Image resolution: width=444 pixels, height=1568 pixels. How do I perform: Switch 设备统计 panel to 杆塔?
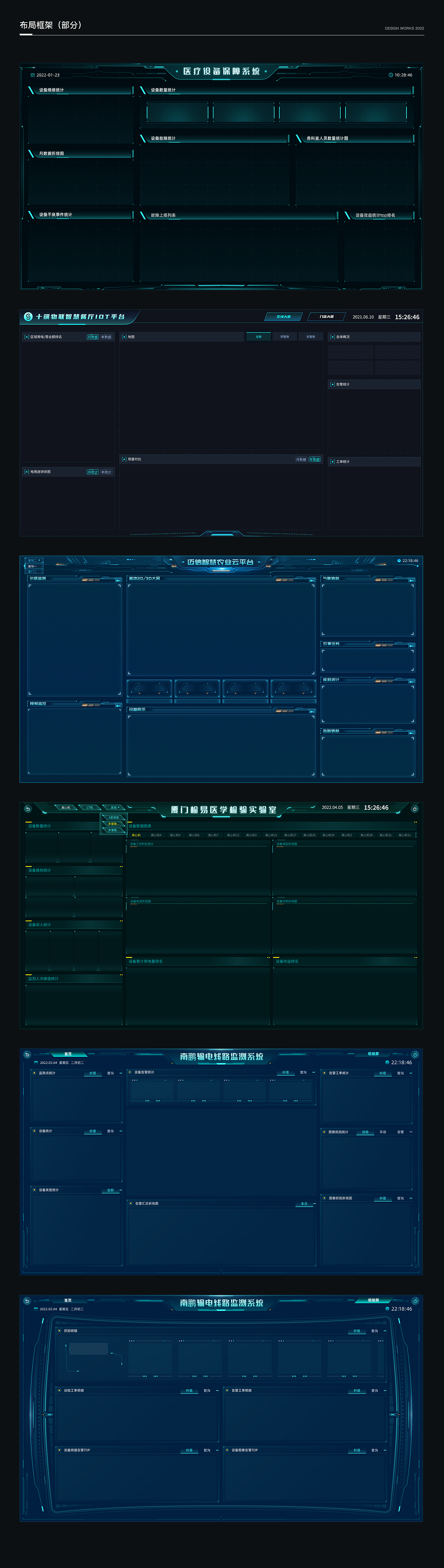tap(93, 1131)
